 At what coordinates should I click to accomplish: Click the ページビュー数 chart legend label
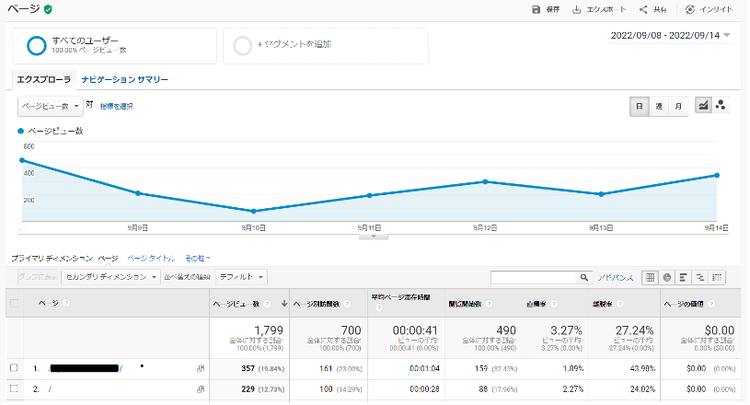55,131
